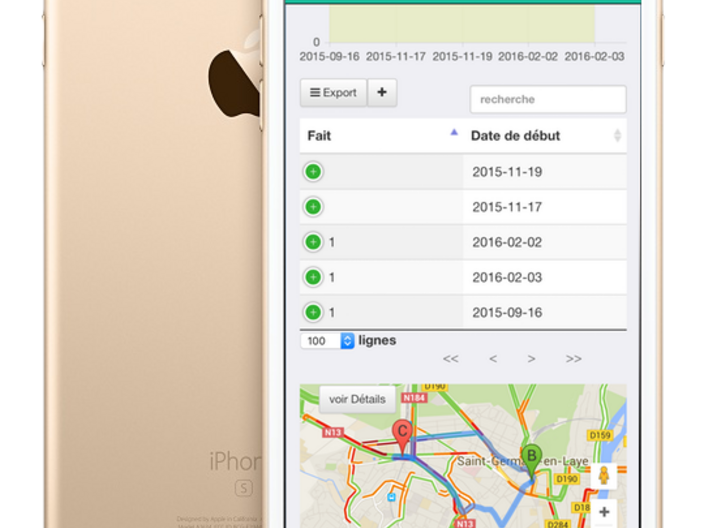The image size is (704, 528).
Task: Go to previous page with < link
Action: coord(493,359)
